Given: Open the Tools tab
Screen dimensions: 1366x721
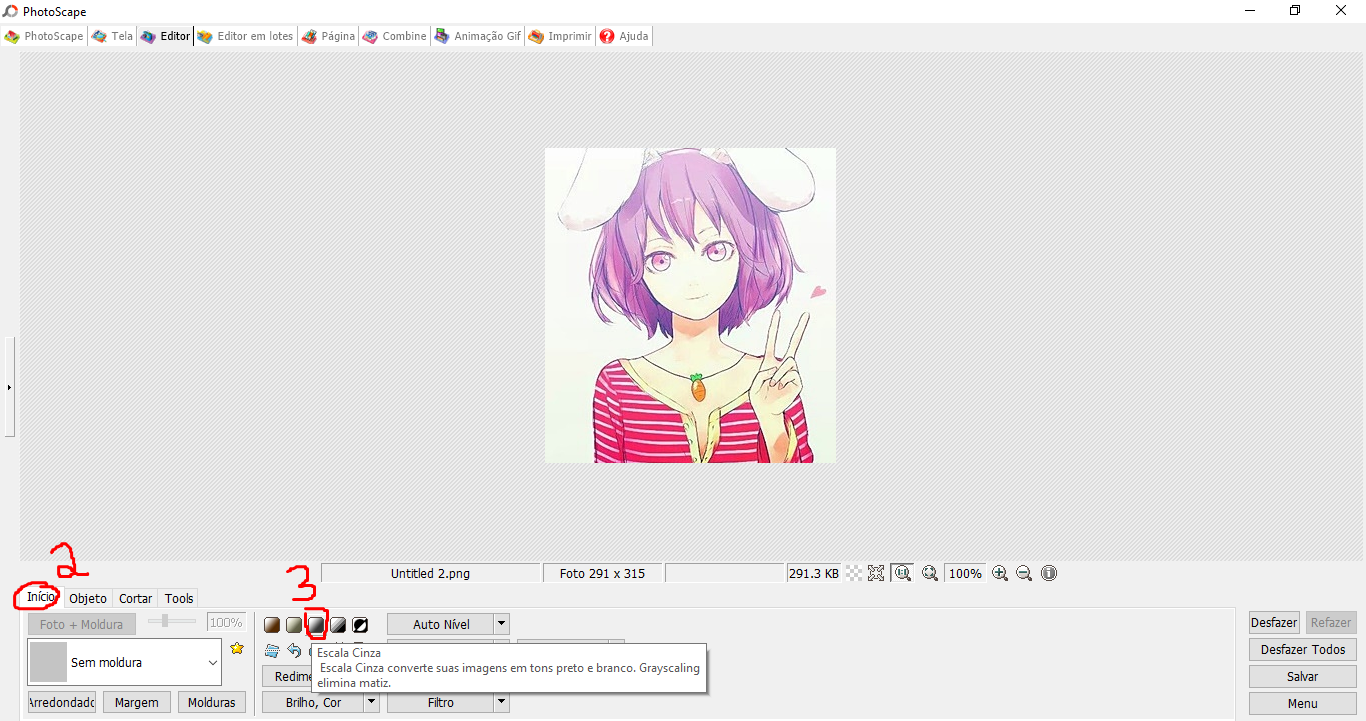Looking at the screenshot, I should (179, 598).
